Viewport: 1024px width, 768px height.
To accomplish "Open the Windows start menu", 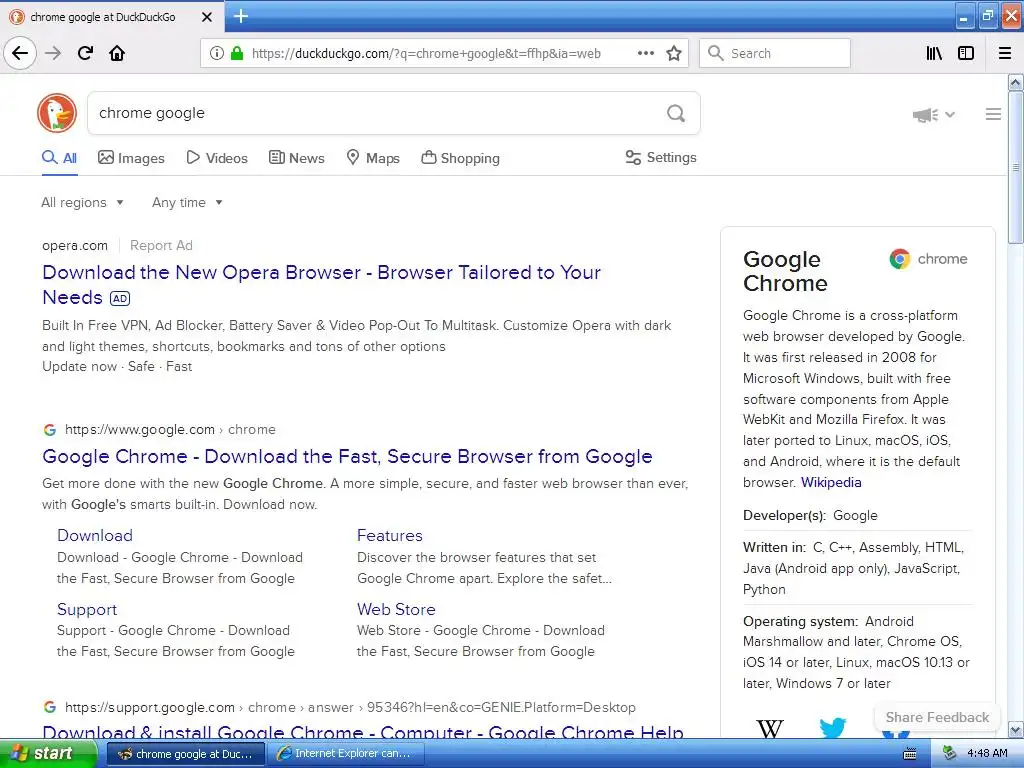I will [x=48, y=753].
